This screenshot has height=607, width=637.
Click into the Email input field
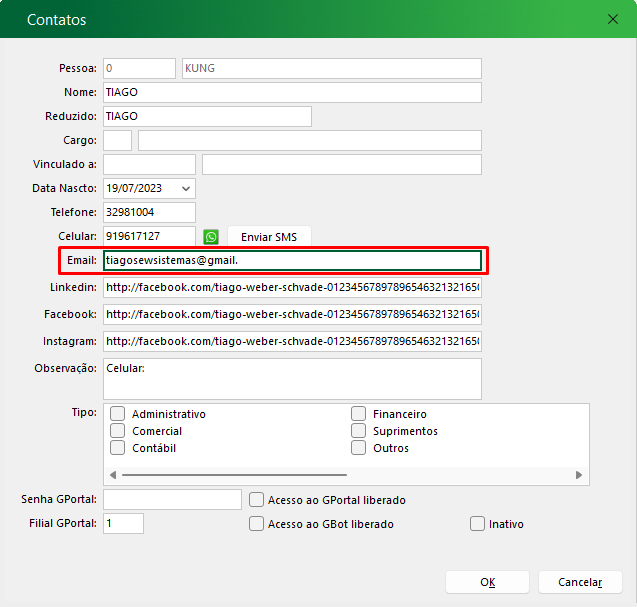click(x=291, y=261)
